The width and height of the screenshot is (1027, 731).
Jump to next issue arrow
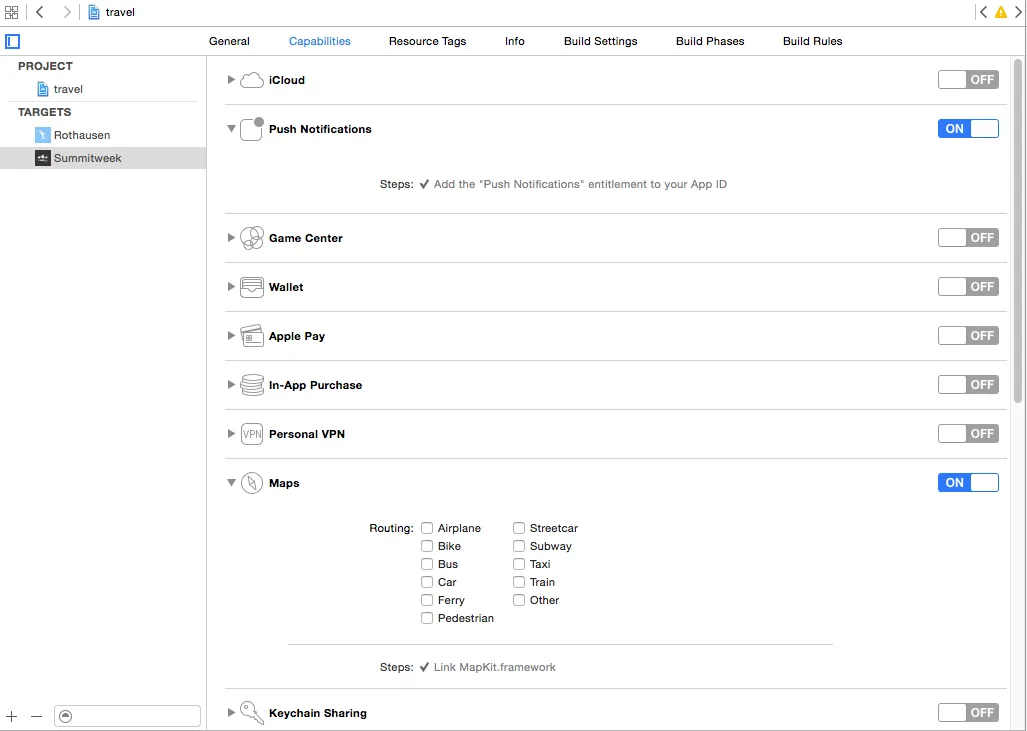click(1018, 12)
